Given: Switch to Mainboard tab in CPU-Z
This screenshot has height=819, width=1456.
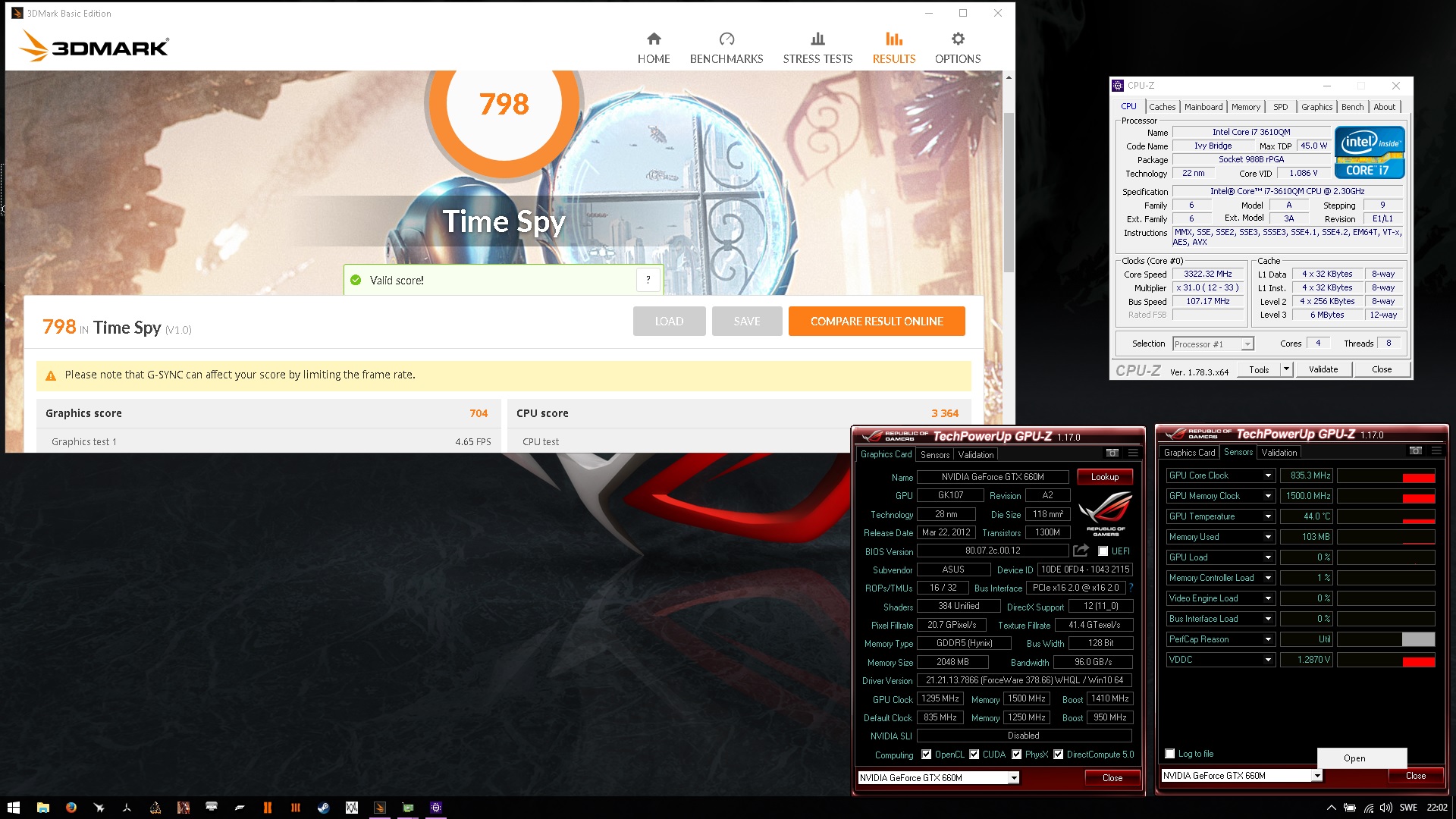Looking at the screenshot, I should [1203, 107].
